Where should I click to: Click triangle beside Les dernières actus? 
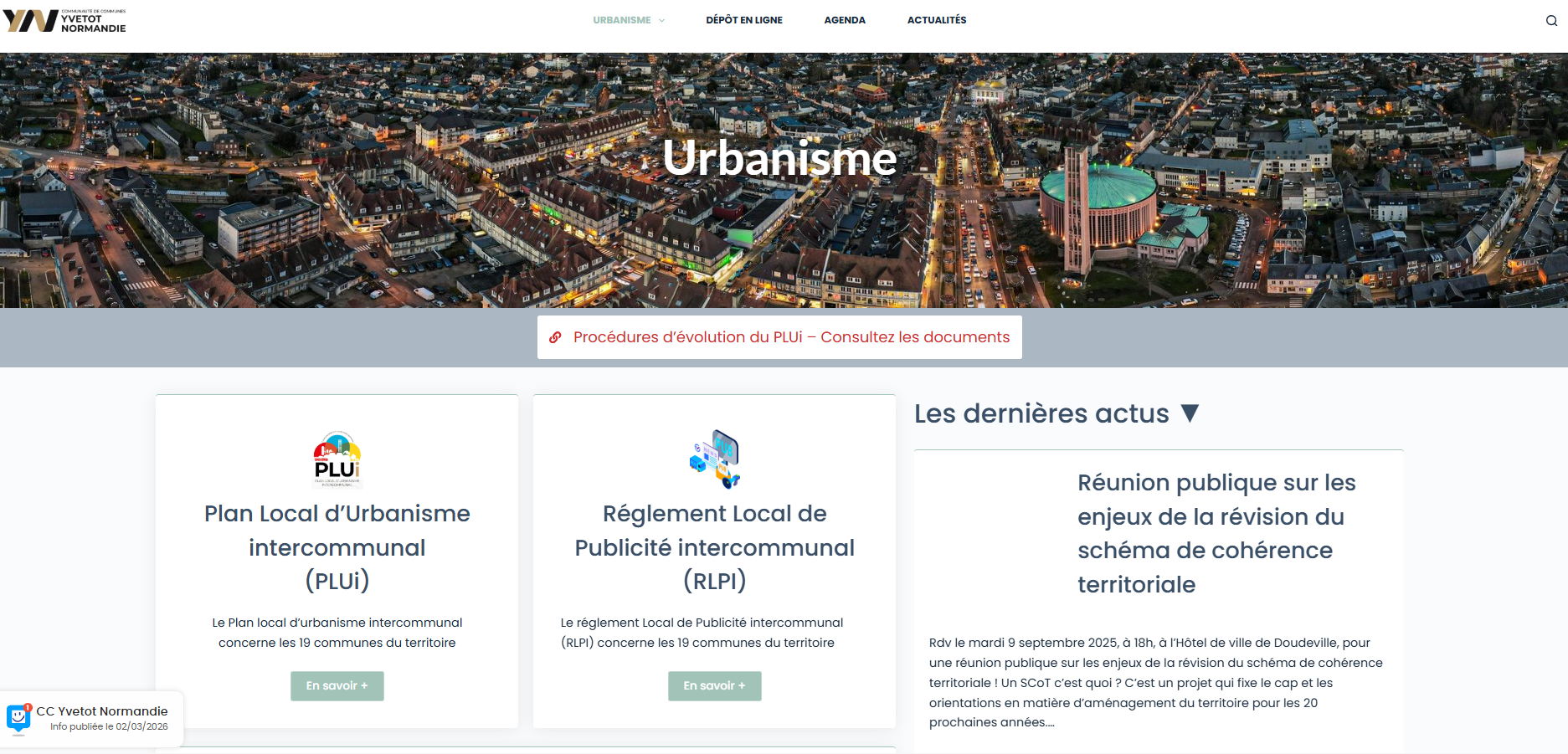click(x=1190, y=413)
